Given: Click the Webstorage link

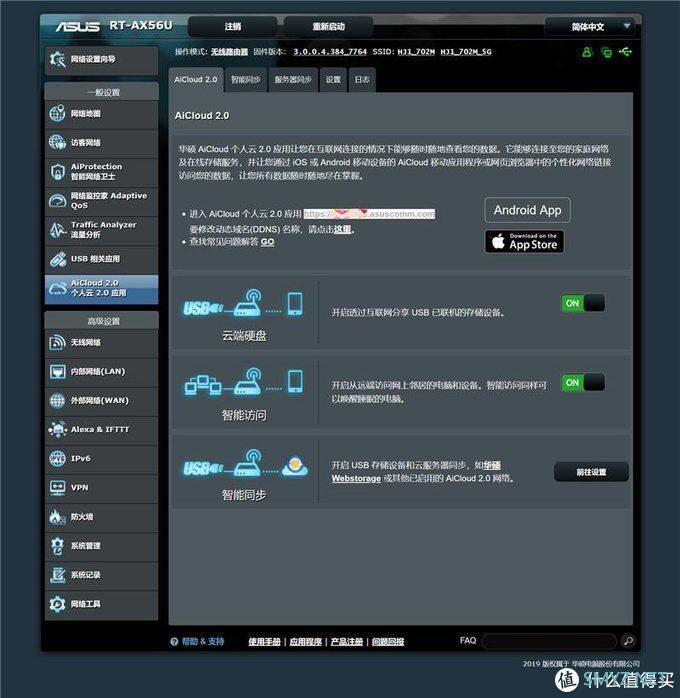Looking at the screenshot, I should coord(356,479).
